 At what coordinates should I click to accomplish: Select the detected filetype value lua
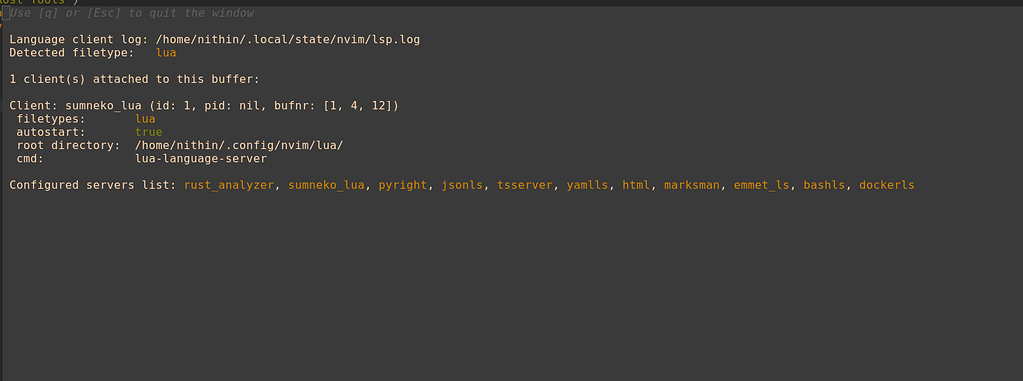pos(166,53)
